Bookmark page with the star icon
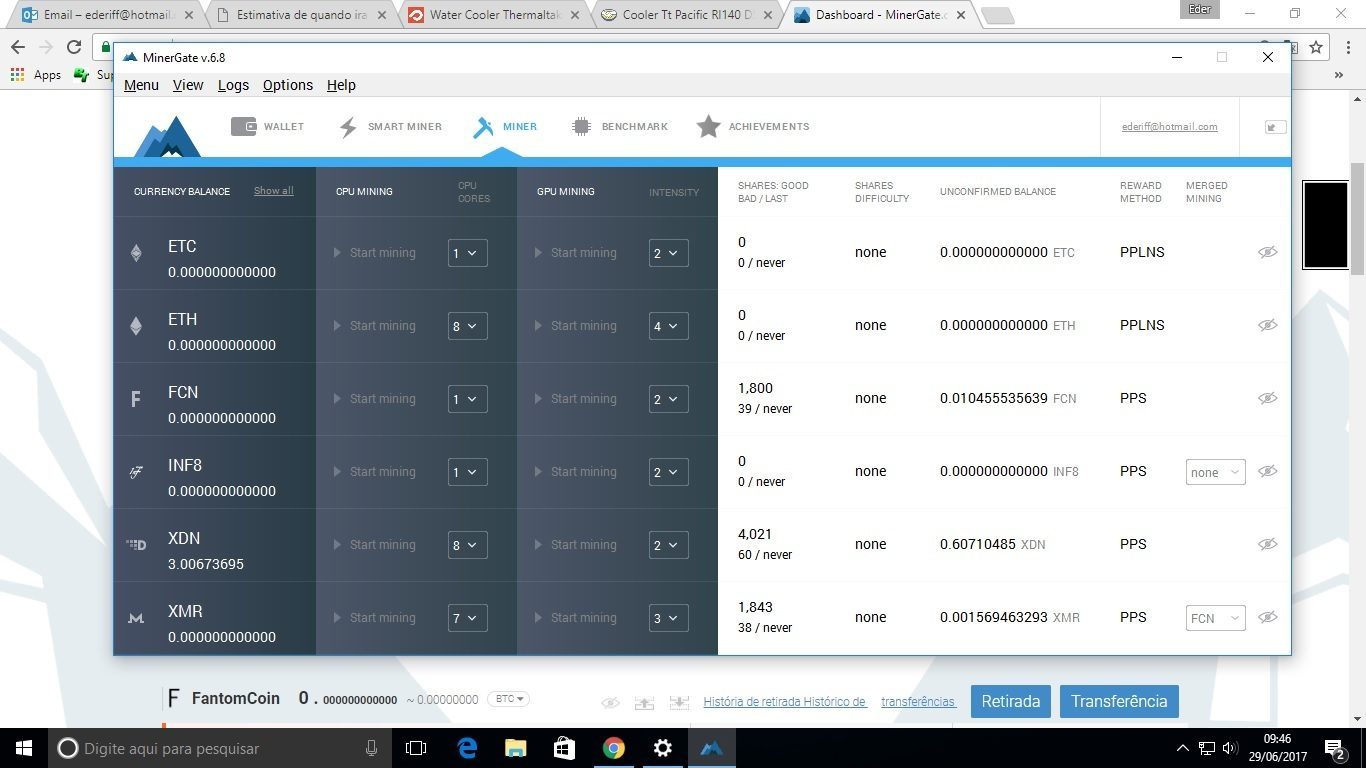1366x768 pixels. [x=1316, y=47]
